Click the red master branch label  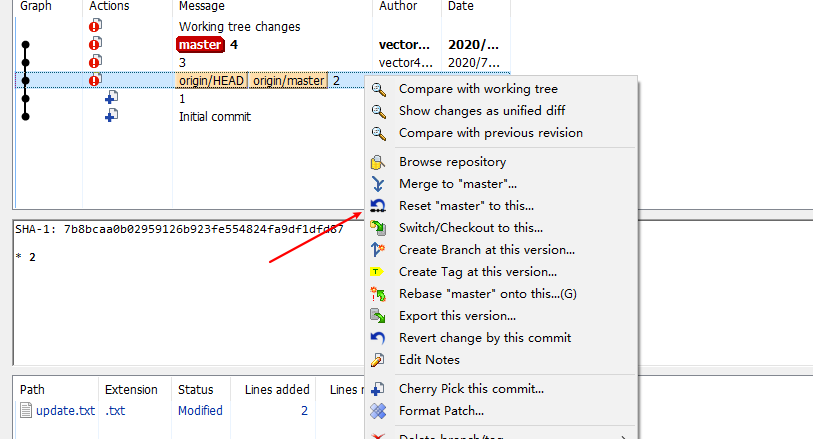click(x=200, y=45)
